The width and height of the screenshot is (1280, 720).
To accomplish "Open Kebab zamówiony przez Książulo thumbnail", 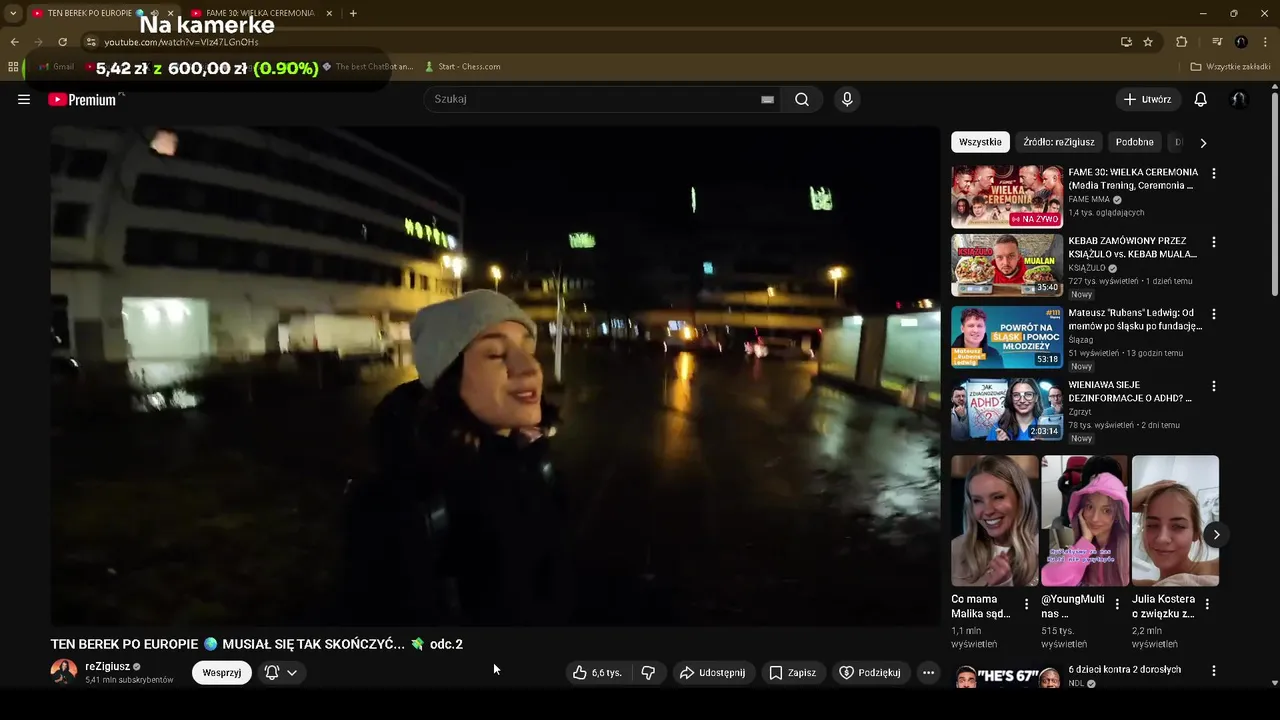I will tap(1007, 265).
